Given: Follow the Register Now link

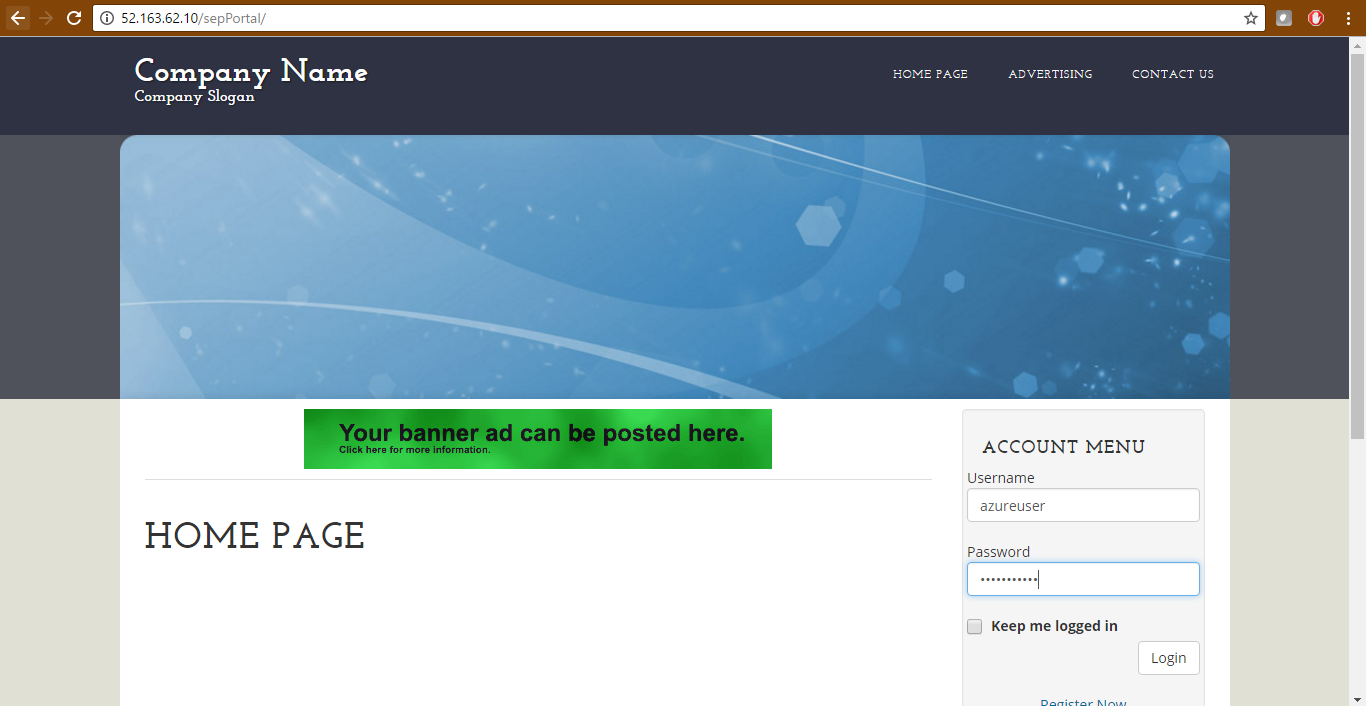Looking at the screenshot, I should (x=1083, y=701).
